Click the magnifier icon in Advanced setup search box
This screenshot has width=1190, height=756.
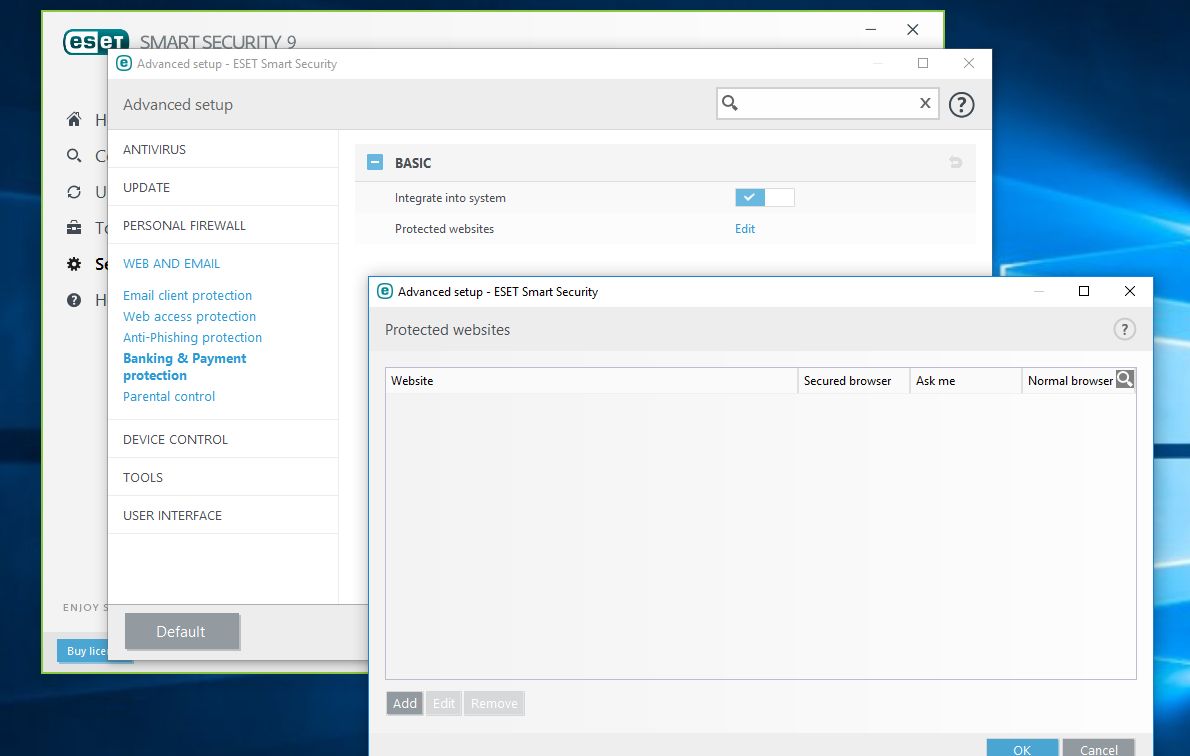(x=729, y=102)
